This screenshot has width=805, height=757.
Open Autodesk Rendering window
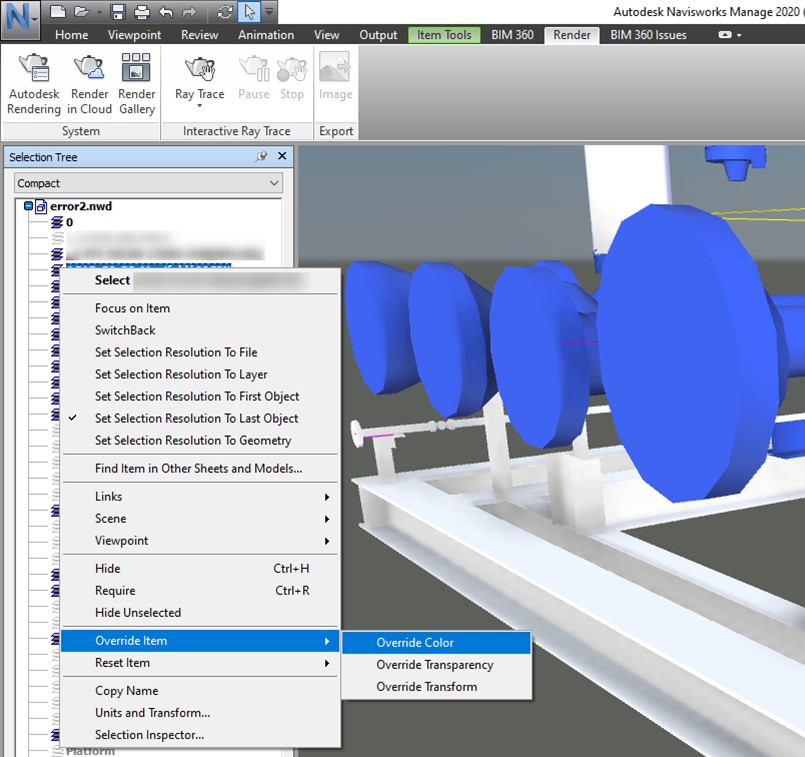click(x=34, y=84)
